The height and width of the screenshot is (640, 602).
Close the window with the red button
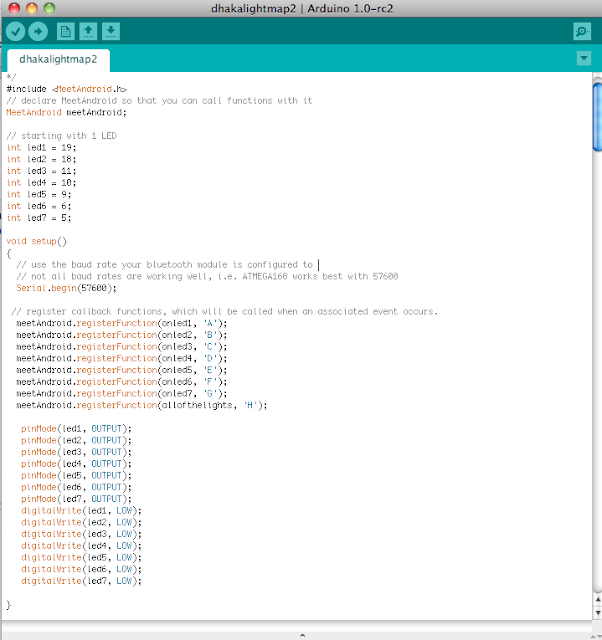(x=14, y=8)
